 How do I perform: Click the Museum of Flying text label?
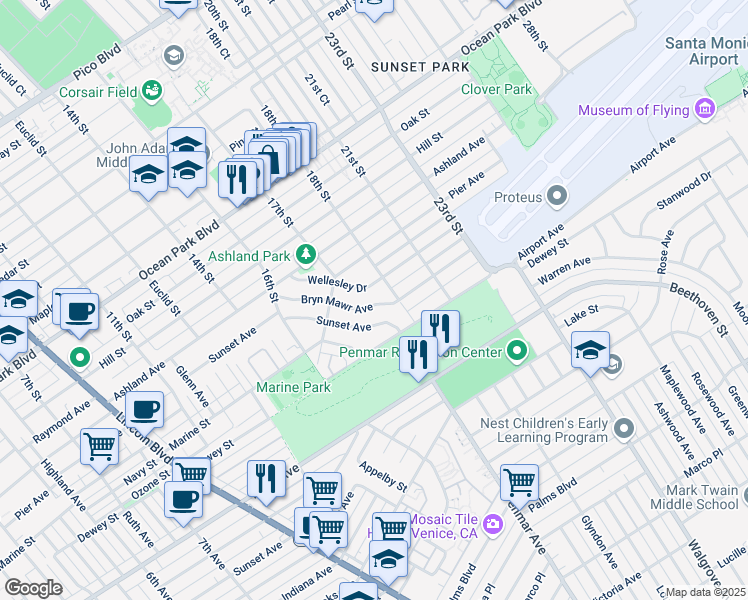point(634,110)
